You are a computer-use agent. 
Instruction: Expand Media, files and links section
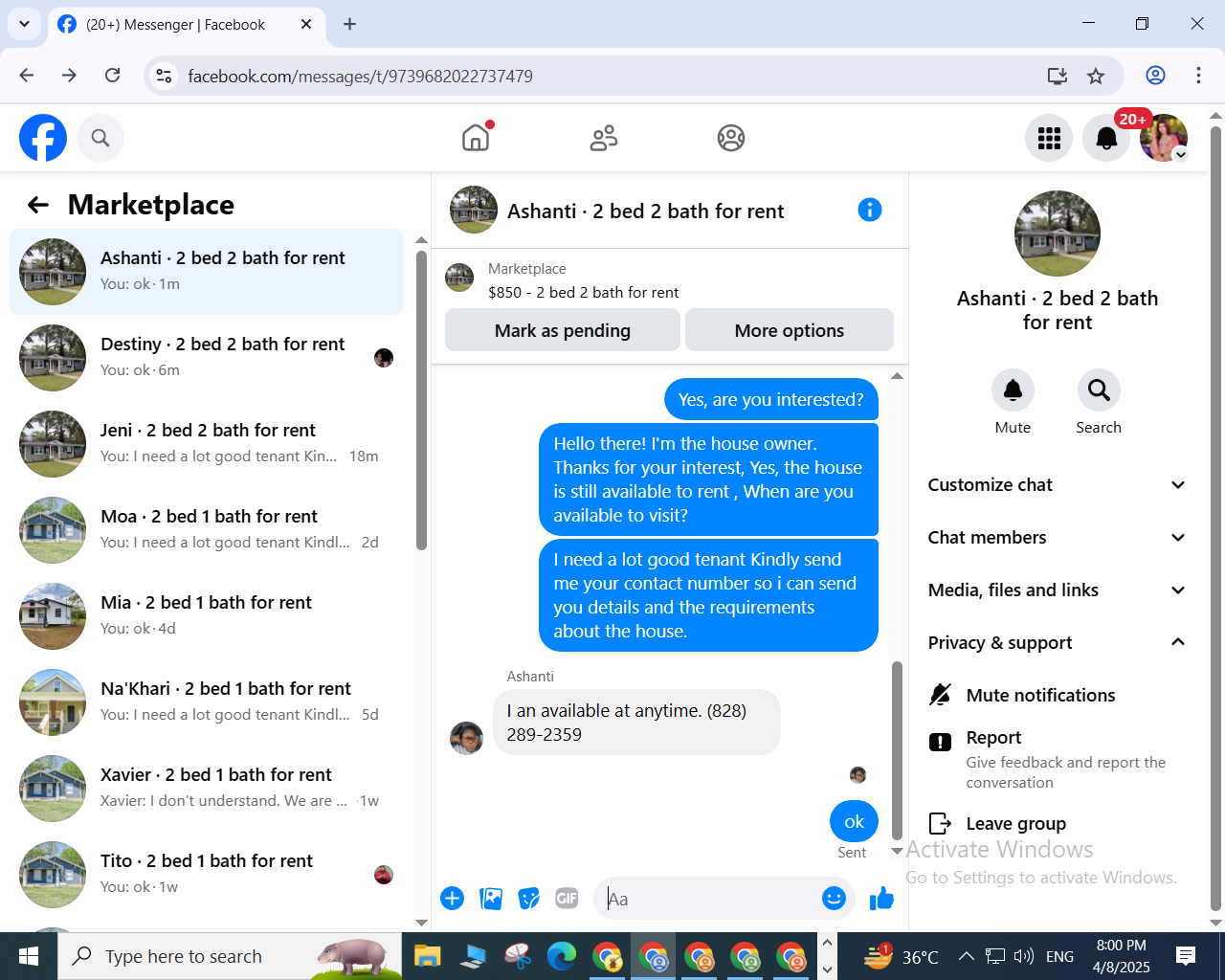[x=1058, y=590]
